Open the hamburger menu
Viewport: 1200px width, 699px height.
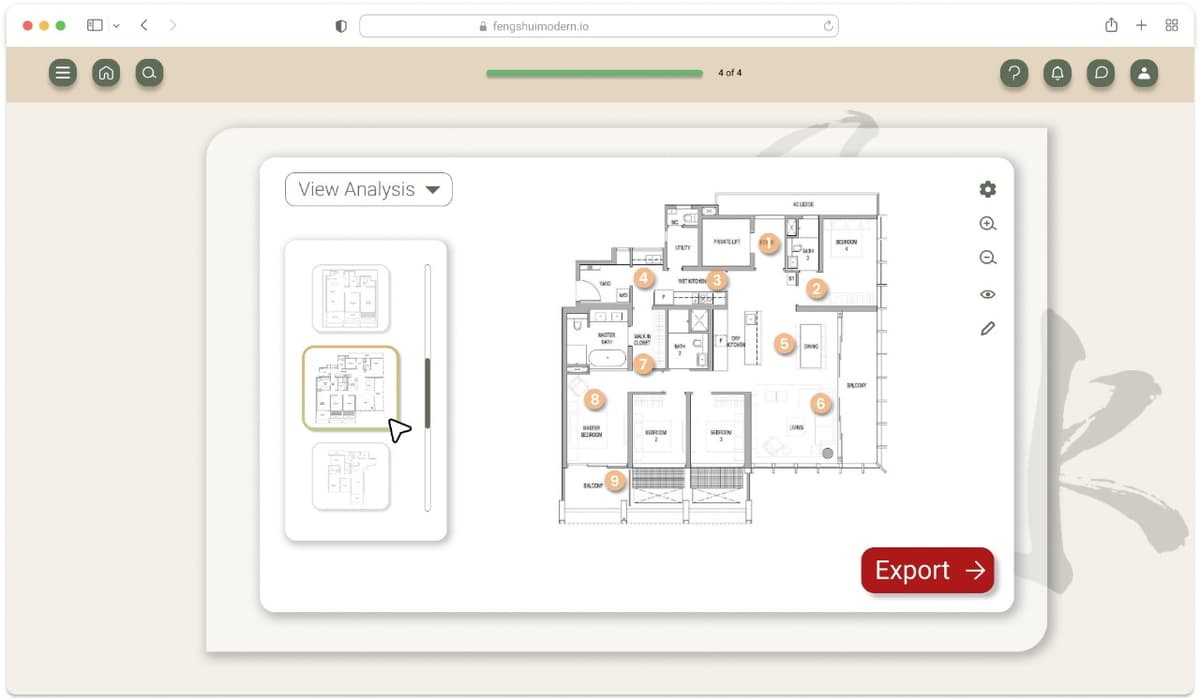63,72
